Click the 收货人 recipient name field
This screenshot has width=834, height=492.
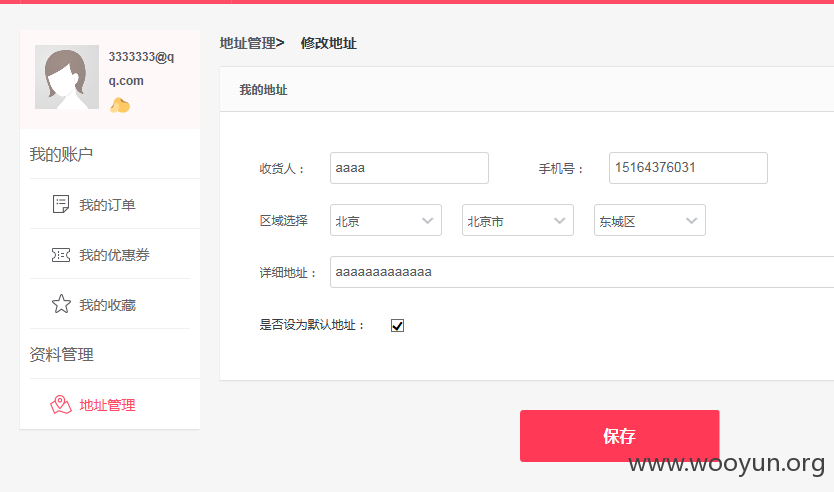coord(409,168)
